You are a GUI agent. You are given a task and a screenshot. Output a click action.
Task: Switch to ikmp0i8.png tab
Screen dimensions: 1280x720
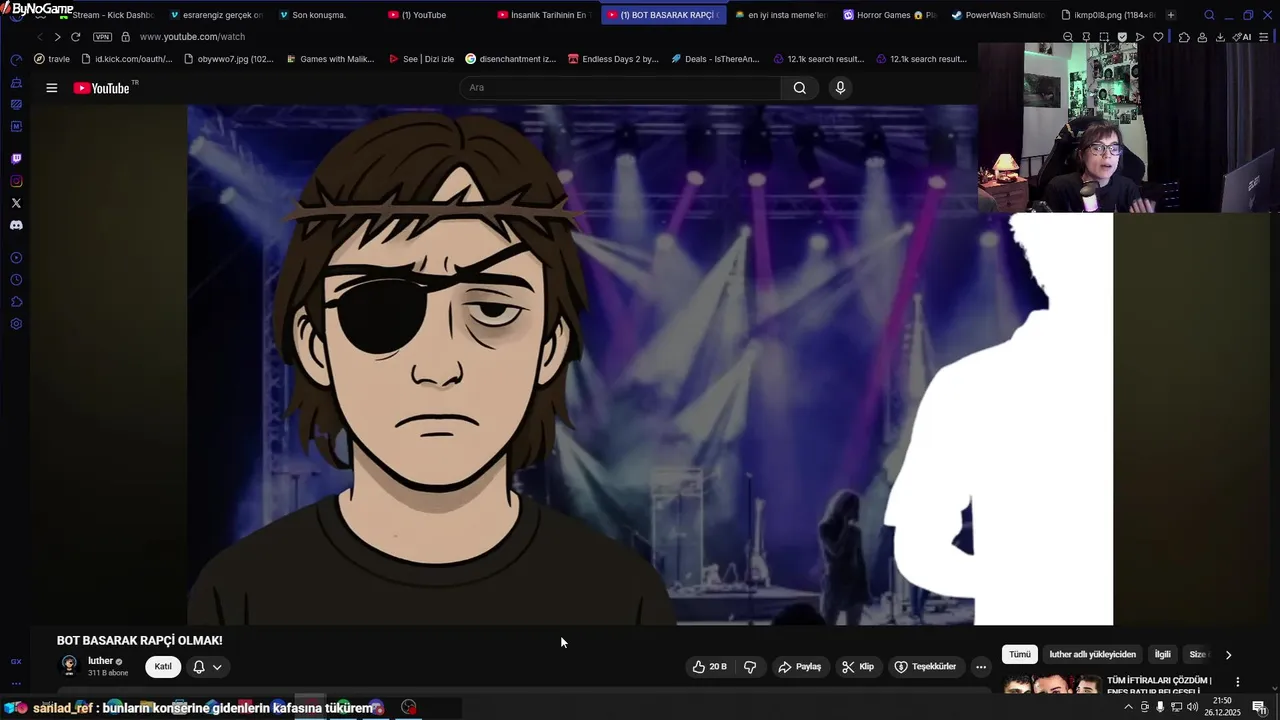tap(1106, 15)
